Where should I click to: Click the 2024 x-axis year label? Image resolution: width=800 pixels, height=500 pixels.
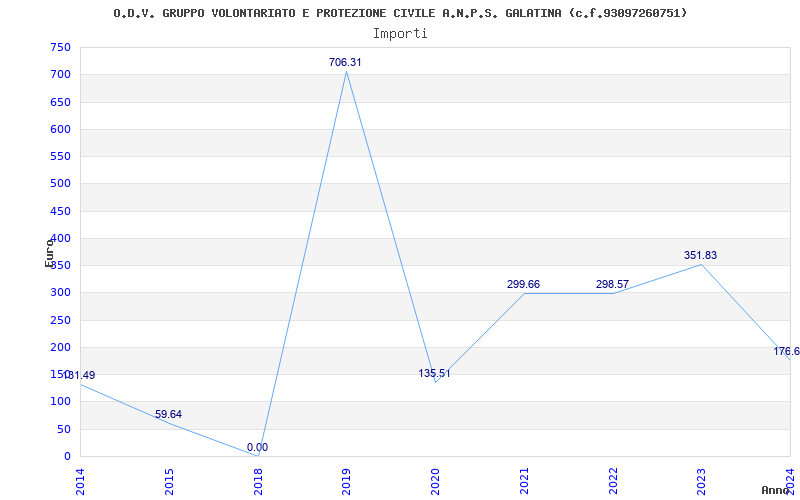coord(790,482)
